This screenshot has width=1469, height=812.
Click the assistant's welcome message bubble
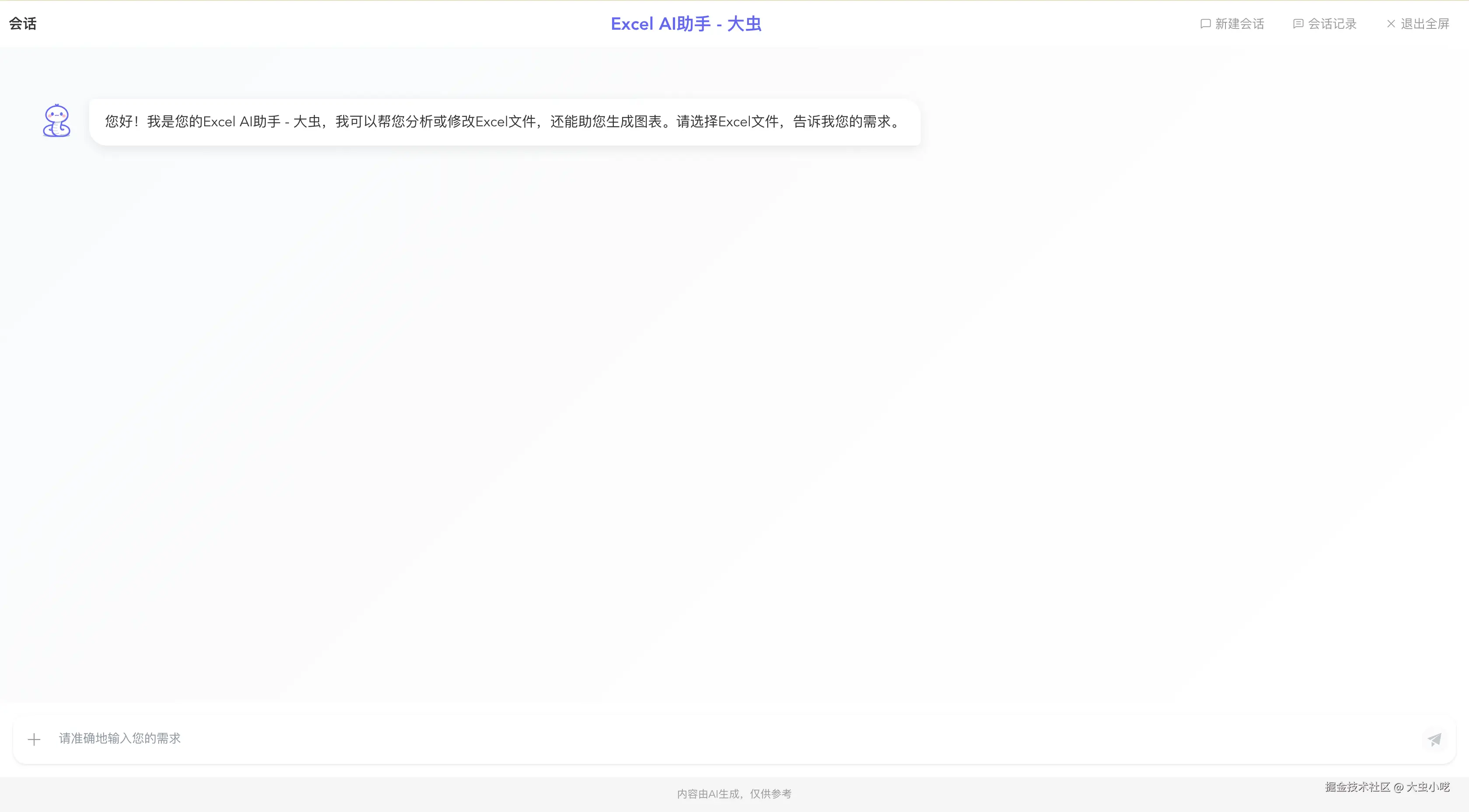502,121
